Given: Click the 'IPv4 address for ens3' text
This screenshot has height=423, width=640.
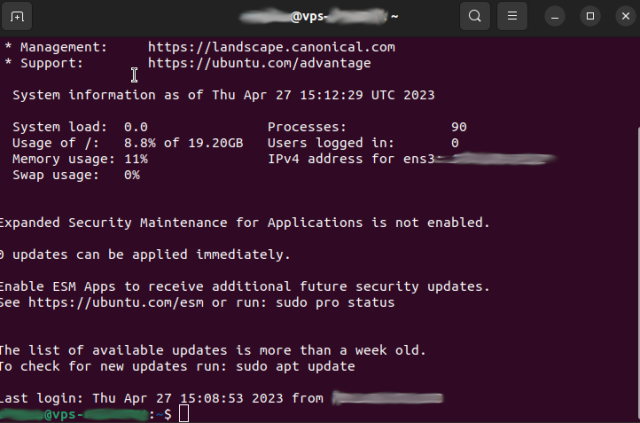Looking at the screenshot, I should pos(351,159).
